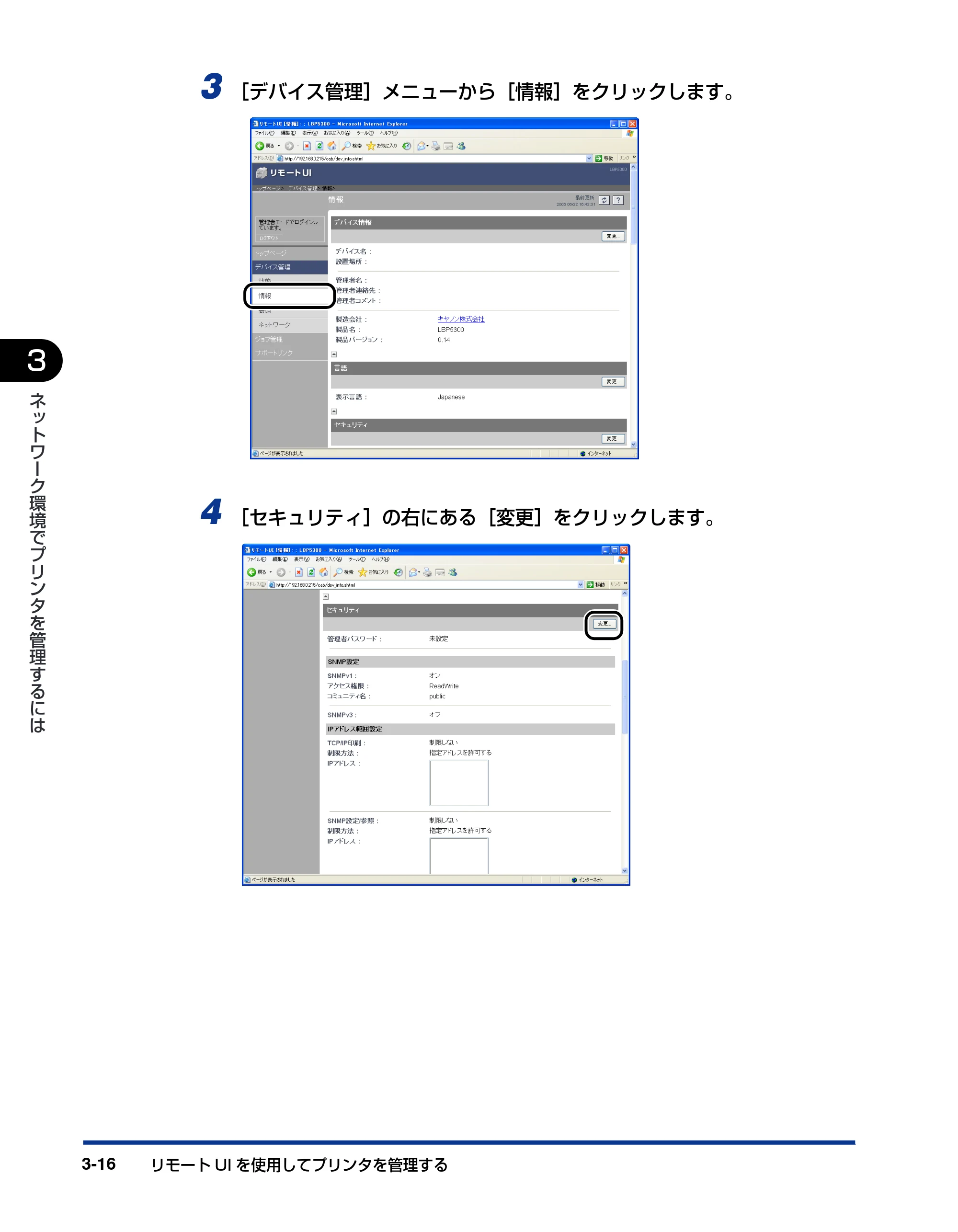Image resolution: width=958 pixels, height=1232 pixels.
Task: Open the お気に入り(A) menu in the lower IE window
Action: pyautogui.click(x=329, y=559)
